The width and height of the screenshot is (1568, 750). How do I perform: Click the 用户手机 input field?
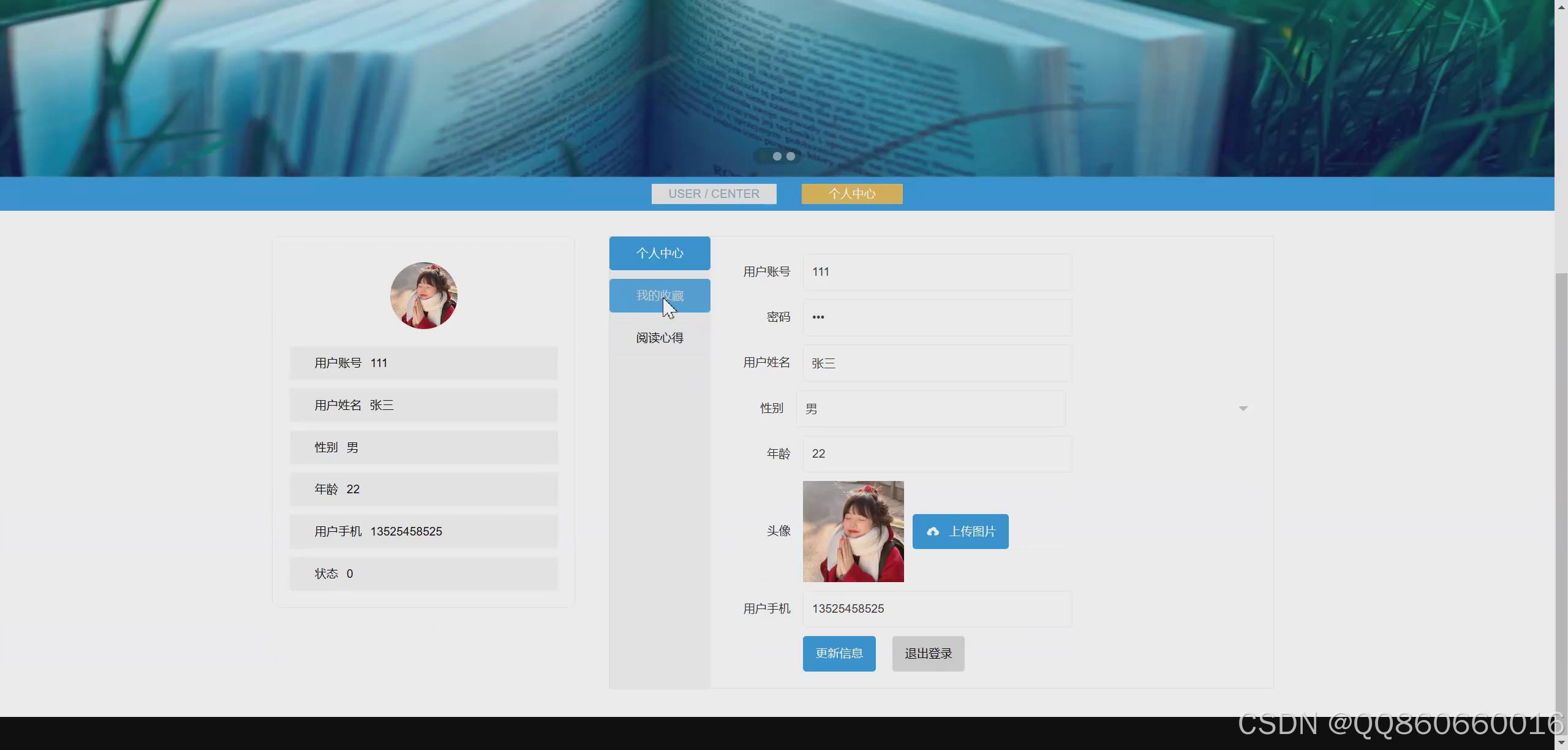pyautogui.click(x=937, y=609)
